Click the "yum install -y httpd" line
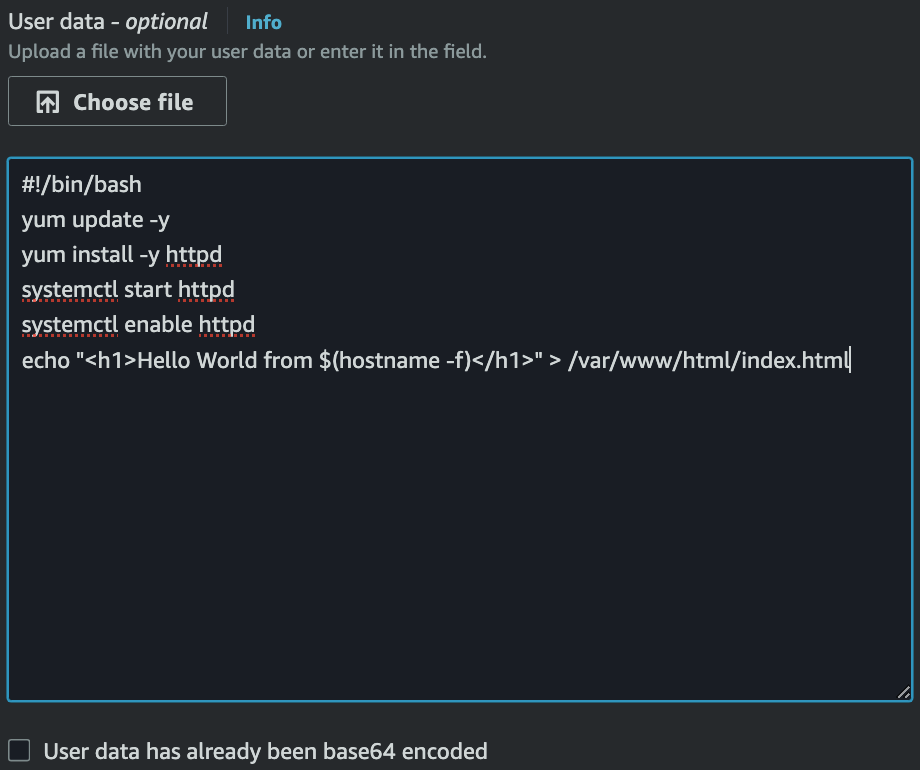The image size is (920, 770). 122,255
